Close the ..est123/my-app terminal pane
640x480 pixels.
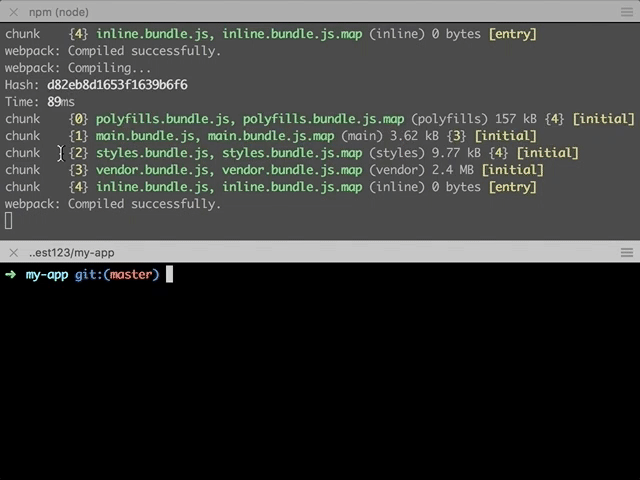[13, 253]
